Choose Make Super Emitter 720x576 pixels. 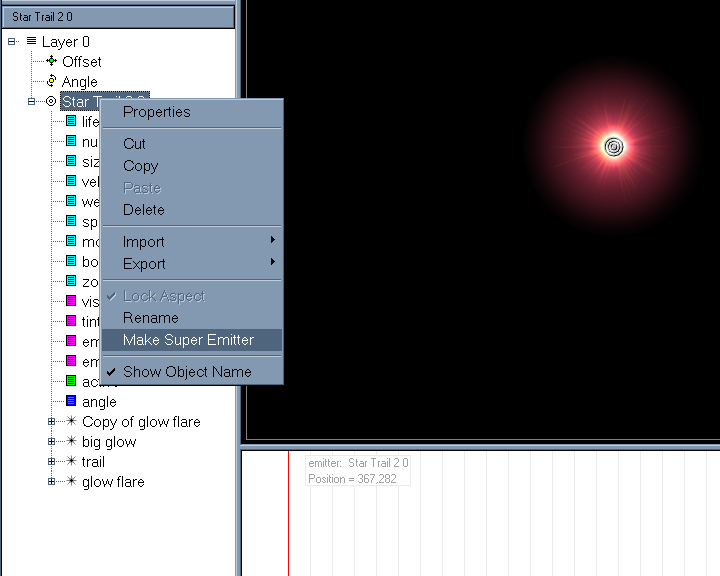pyautogui.click(x=188, y=340)
